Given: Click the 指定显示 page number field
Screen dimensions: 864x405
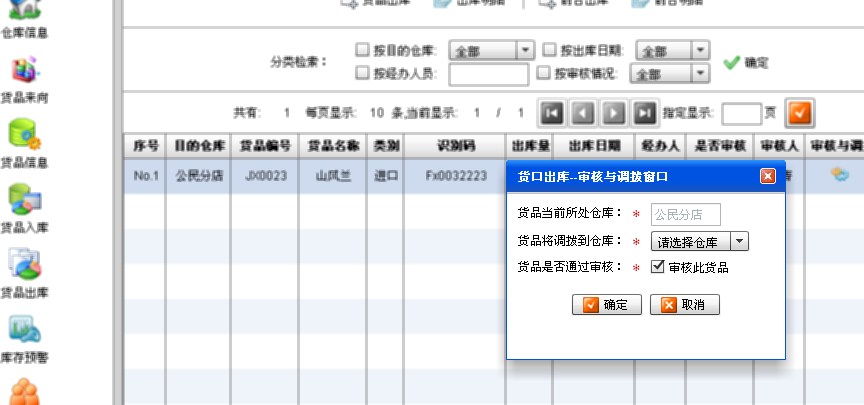Looking at the screenshot, I should point(741,114).
